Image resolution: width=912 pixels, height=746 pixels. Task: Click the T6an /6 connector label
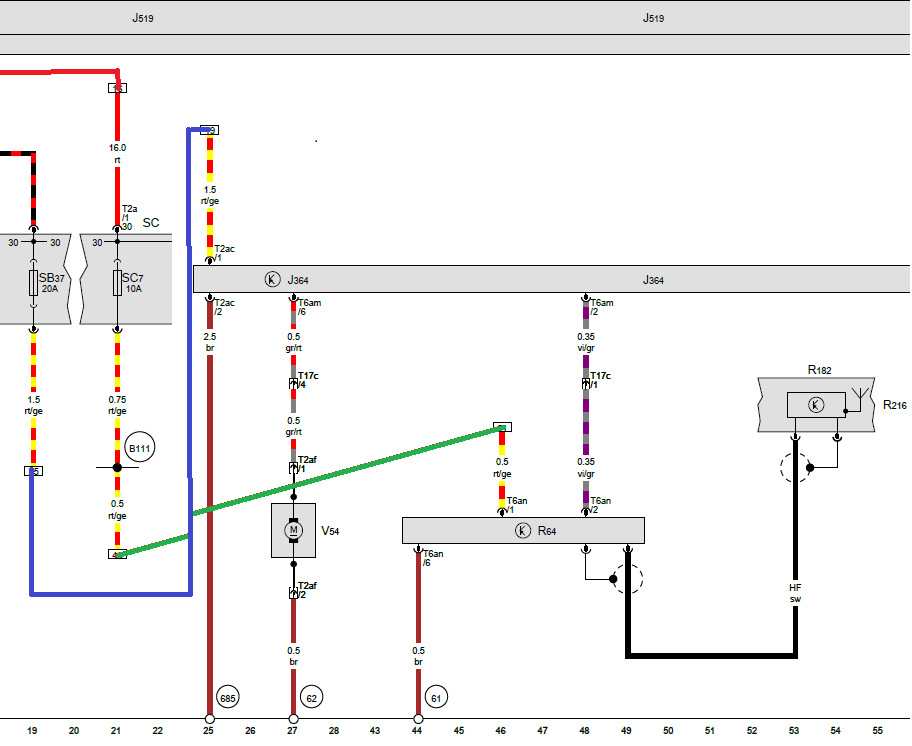433,558
